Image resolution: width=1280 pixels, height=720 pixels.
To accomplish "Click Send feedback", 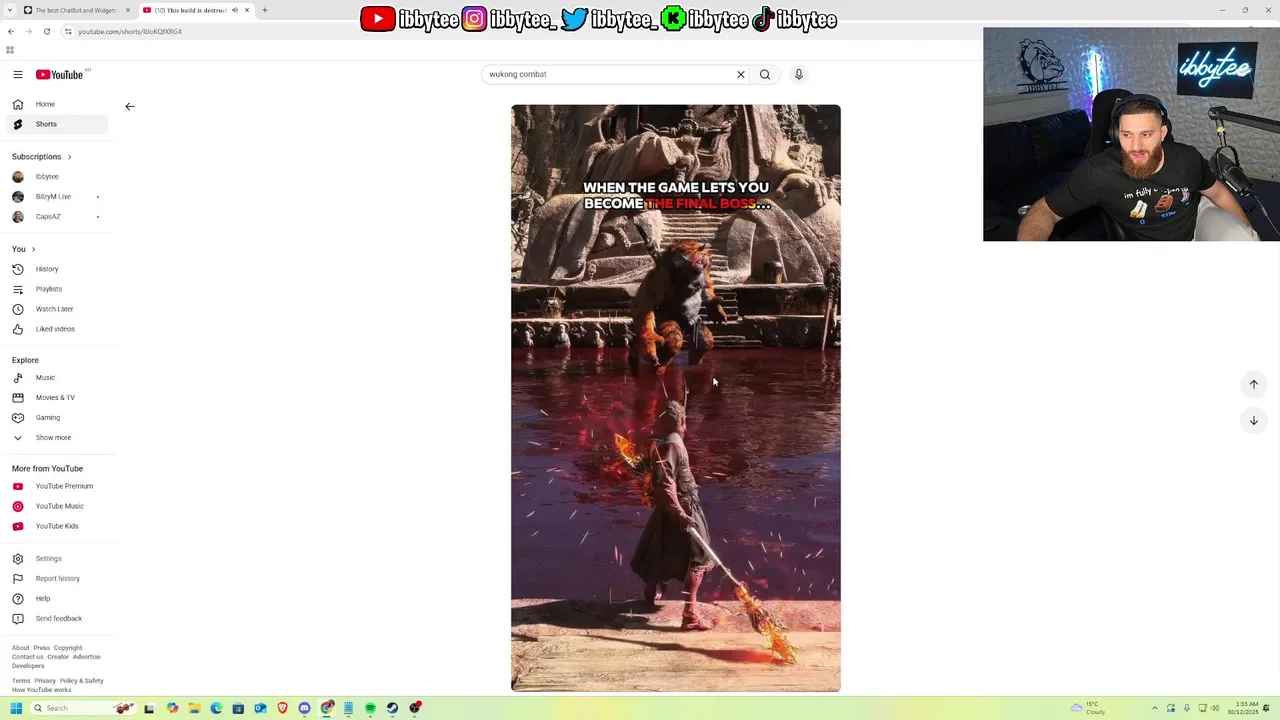I will (57, 619).
